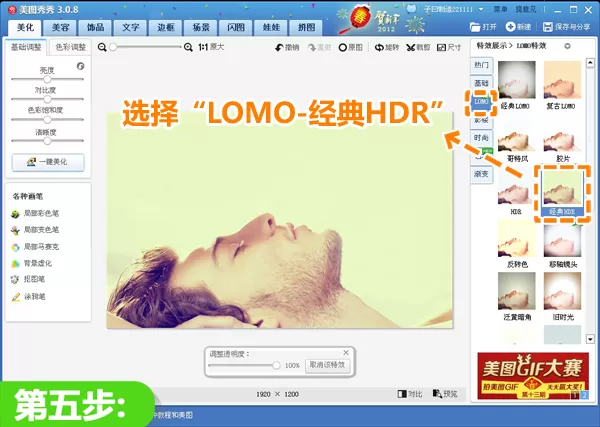Click the 旋转 rotate icon
Viewport: 600px width, 427px height.
(x=379, y=47)
